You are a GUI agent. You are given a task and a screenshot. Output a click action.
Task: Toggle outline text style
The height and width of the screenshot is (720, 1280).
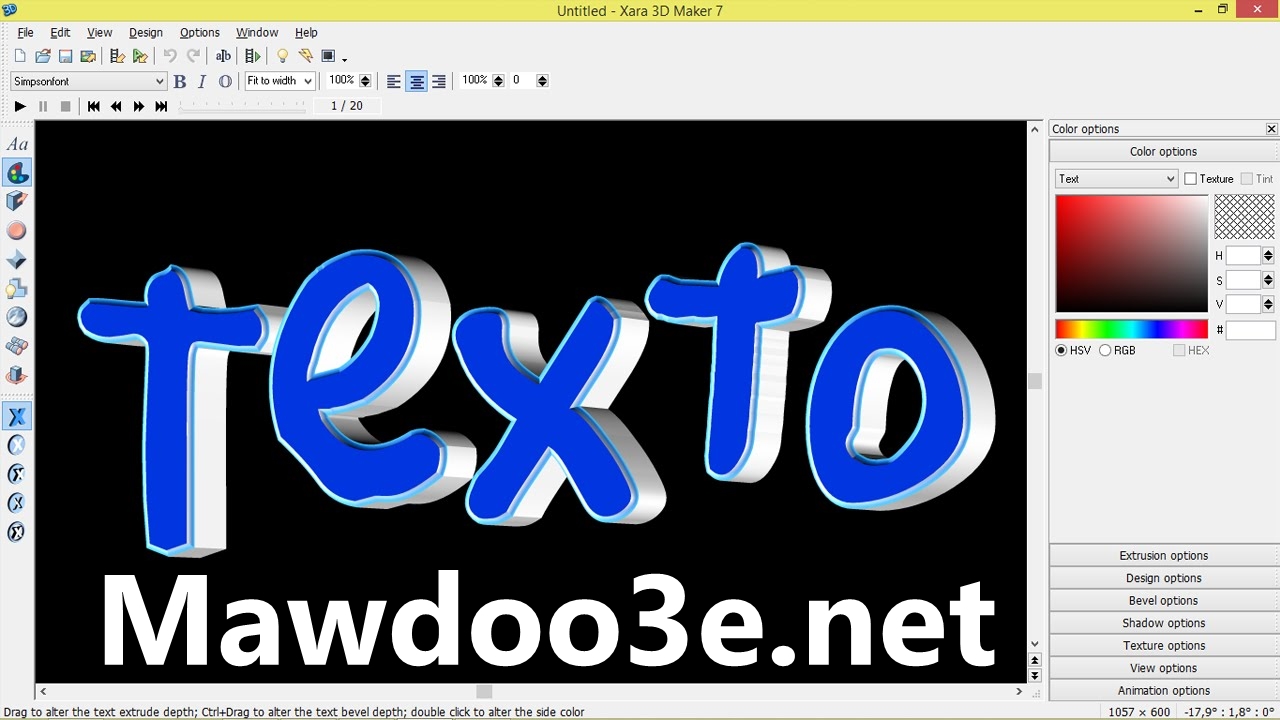225,81
